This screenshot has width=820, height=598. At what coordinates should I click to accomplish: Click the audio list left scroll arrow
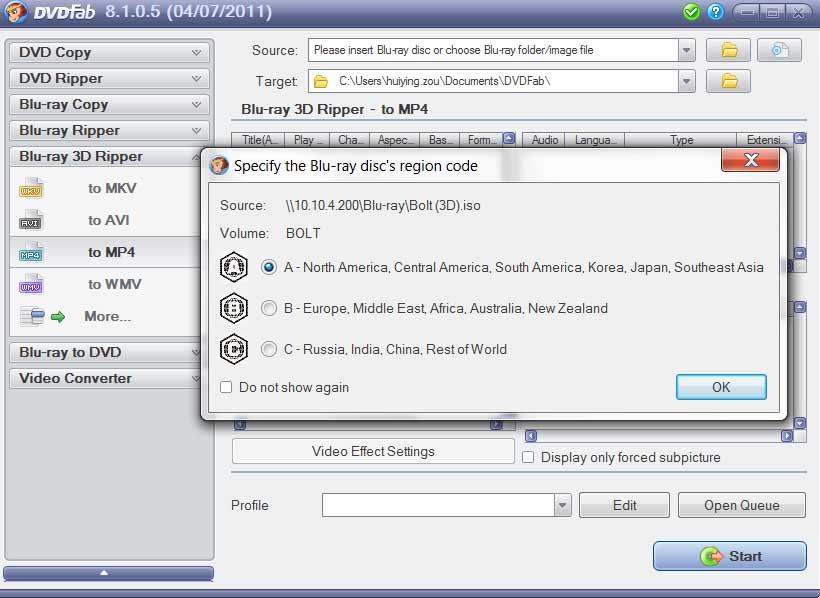(531, 436)
